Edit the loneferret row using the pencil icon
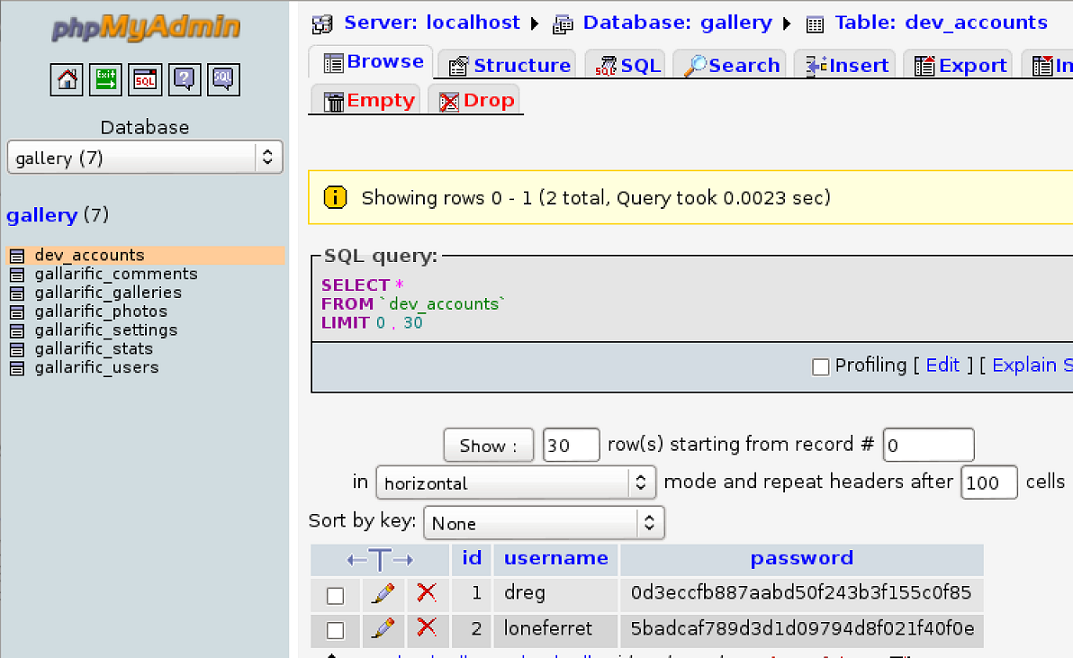 click(x=383, y=628)
